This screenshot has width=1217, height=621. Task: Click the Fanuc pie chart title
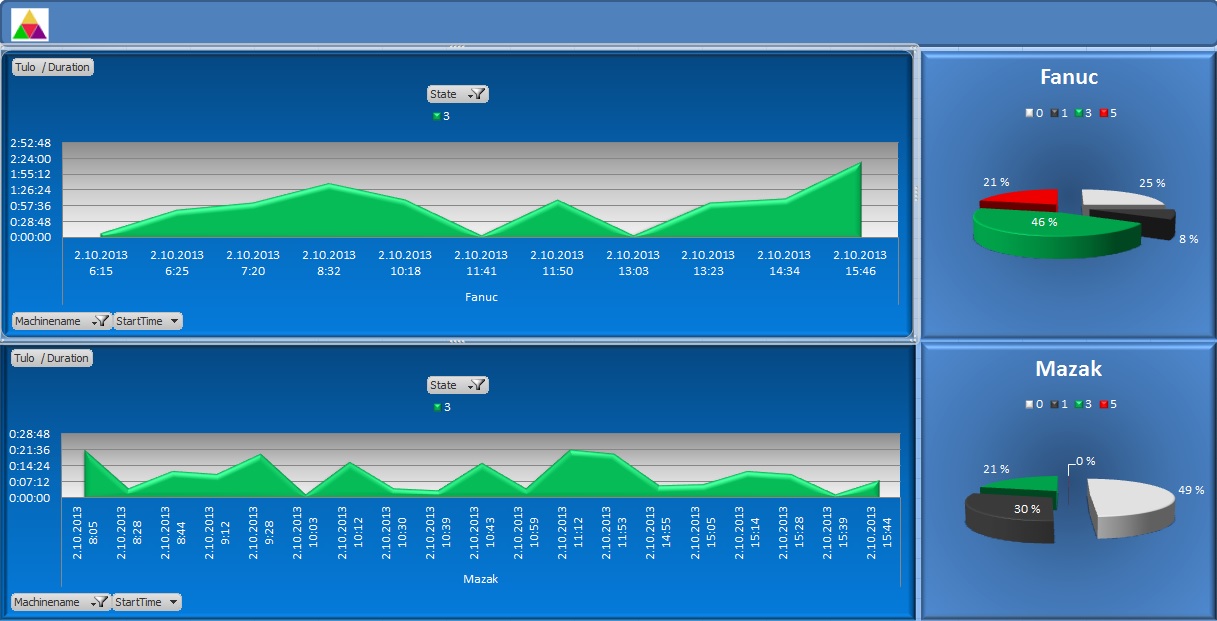pos(1069,77)
